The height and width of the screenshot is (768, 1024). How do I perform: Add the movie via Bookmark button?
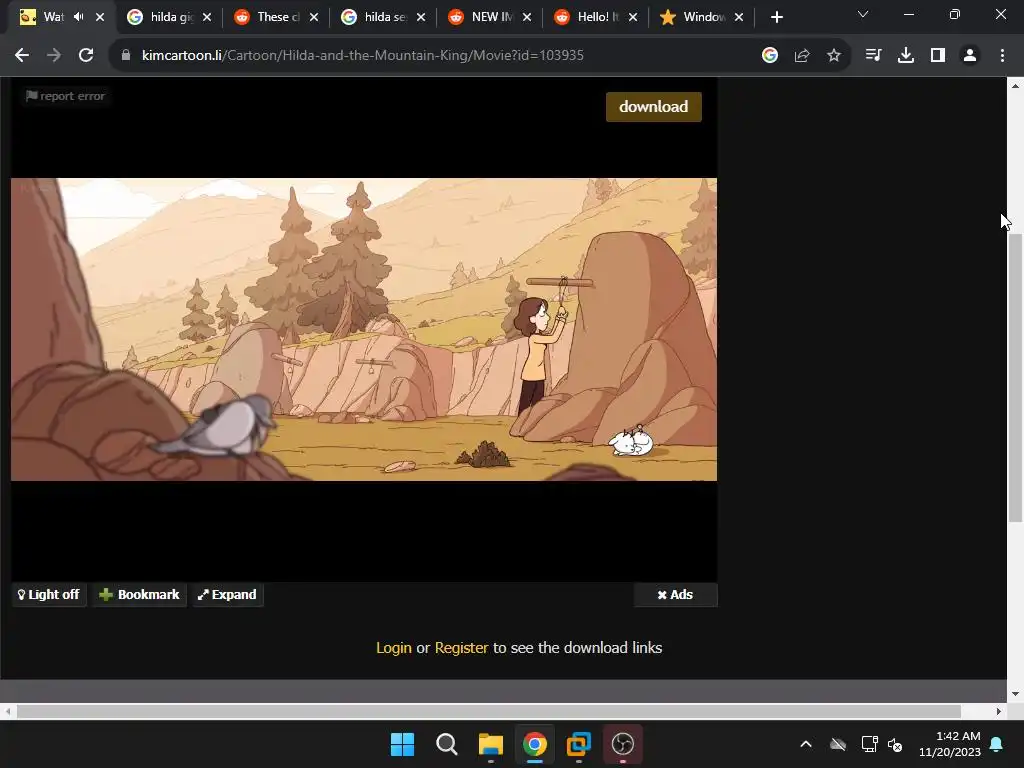[139, 594]
